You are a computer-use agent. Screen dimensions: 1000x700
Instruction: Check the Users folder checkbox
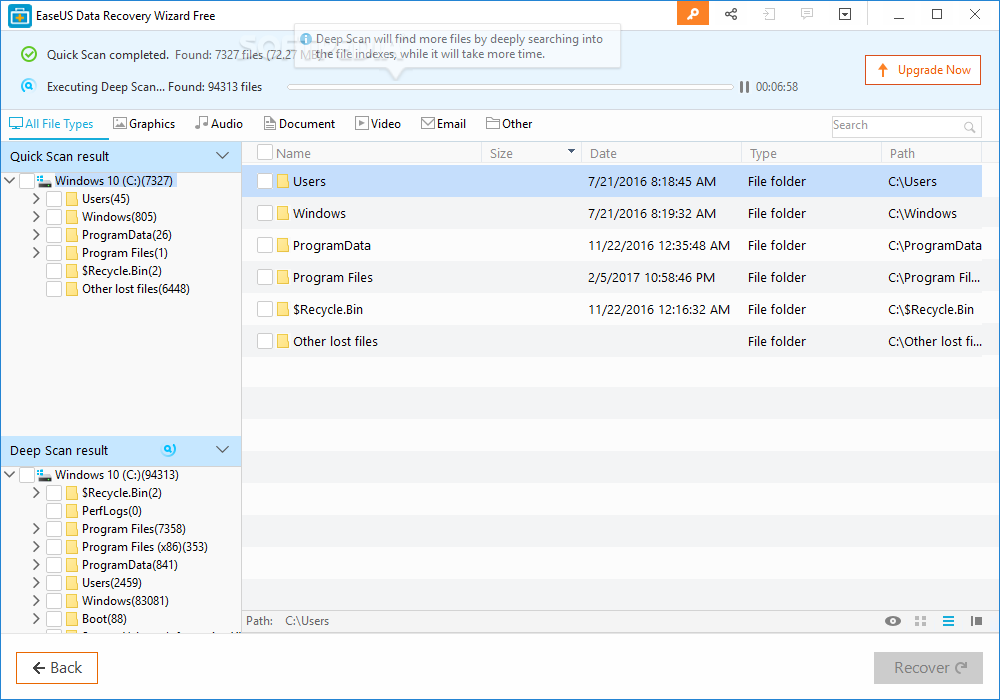[x=264, y=182]
